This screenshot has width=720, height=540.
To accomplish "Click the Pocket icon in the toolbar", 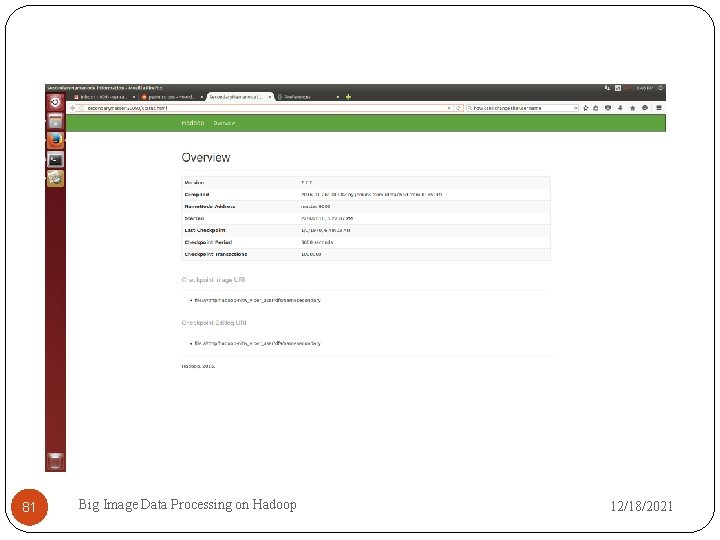I will pyautogui.click(x=608, y=108).
